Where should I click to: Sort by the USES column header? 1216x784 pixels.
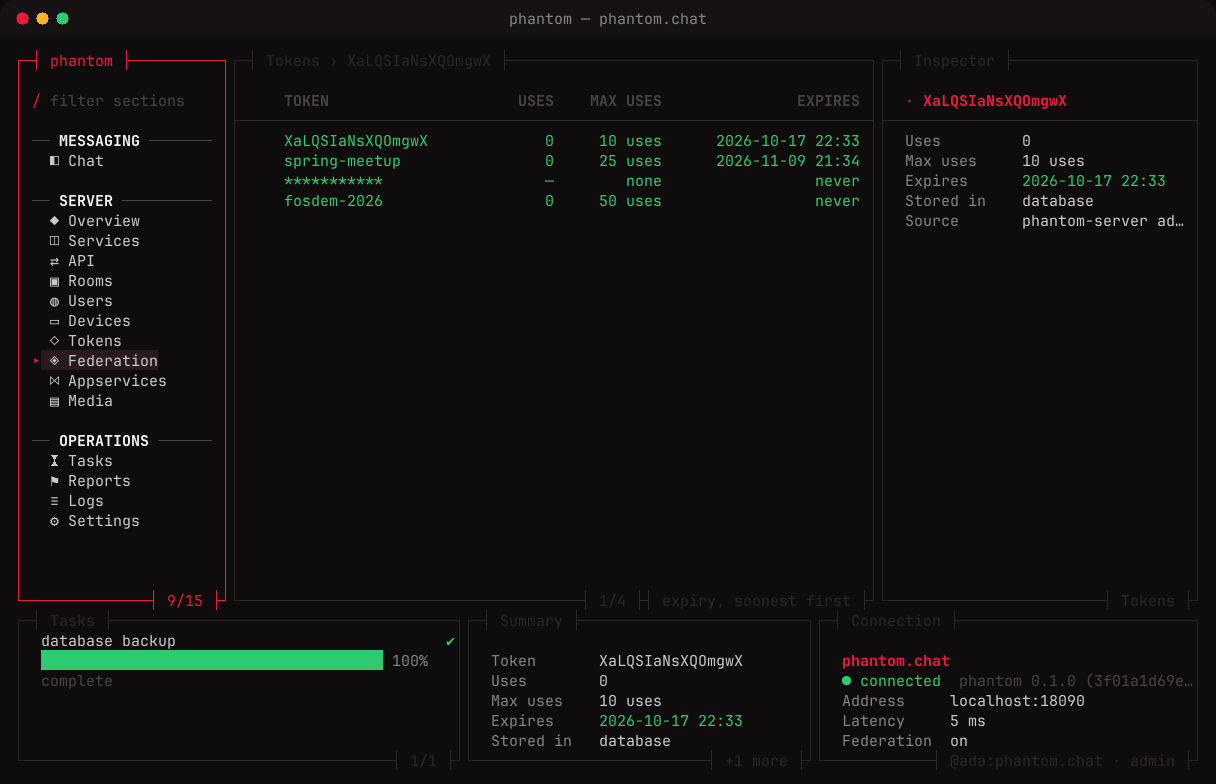click(x=536, y=101)
